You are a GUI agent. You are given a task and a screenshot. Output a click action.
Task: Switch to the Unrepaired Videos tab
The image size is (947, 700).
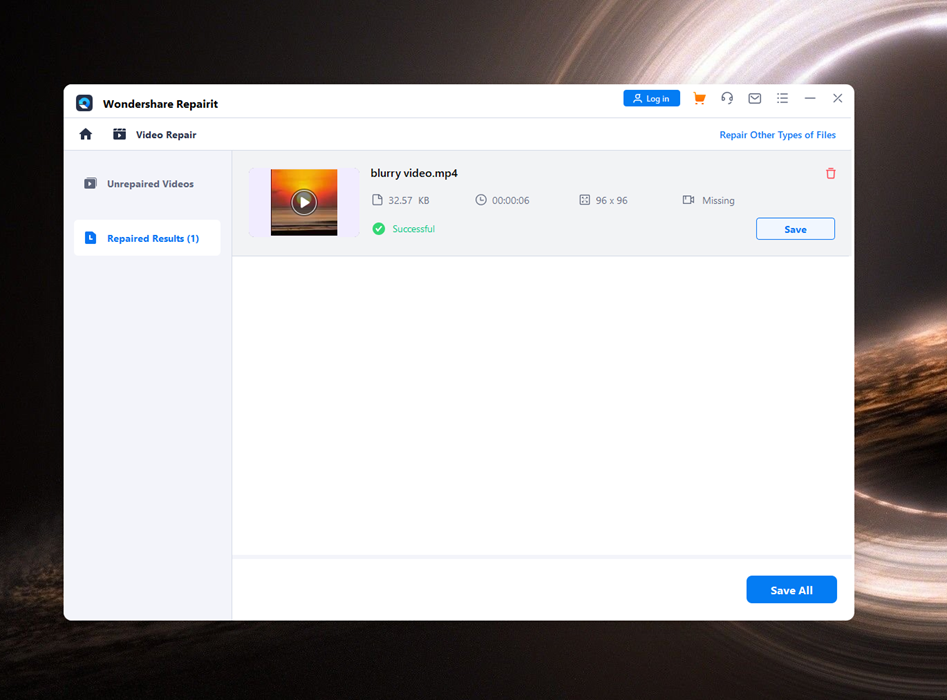(147, 184)
